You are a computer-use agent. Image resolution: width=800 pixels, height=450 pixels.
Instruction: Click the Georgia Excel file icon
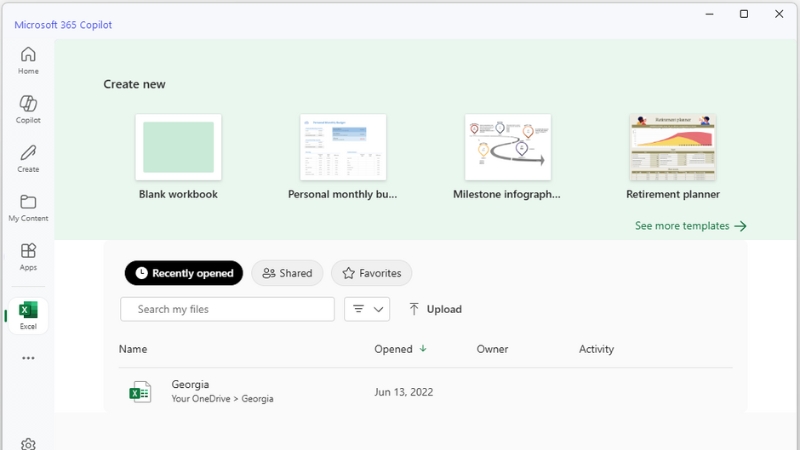(x=140, y=392)
